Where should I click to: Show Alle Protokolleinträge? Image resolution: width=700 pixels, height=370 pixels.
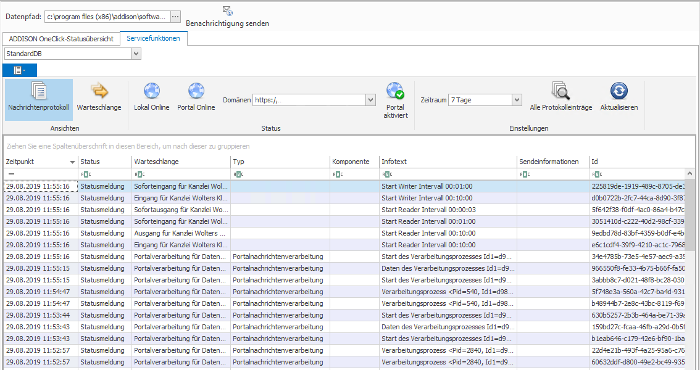point(561,96)
